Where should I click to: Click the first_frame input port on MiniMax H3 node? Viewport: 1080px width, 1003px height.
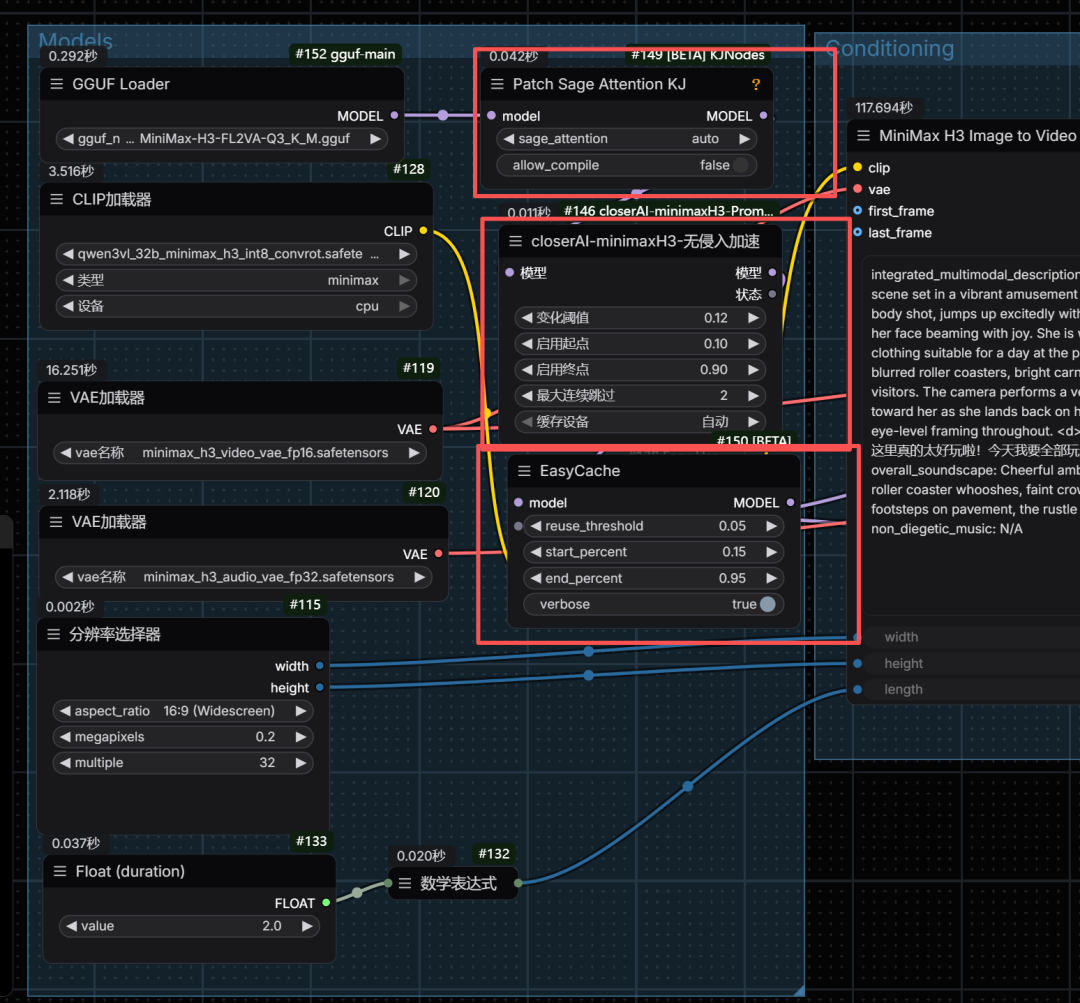tap(858, 211)
